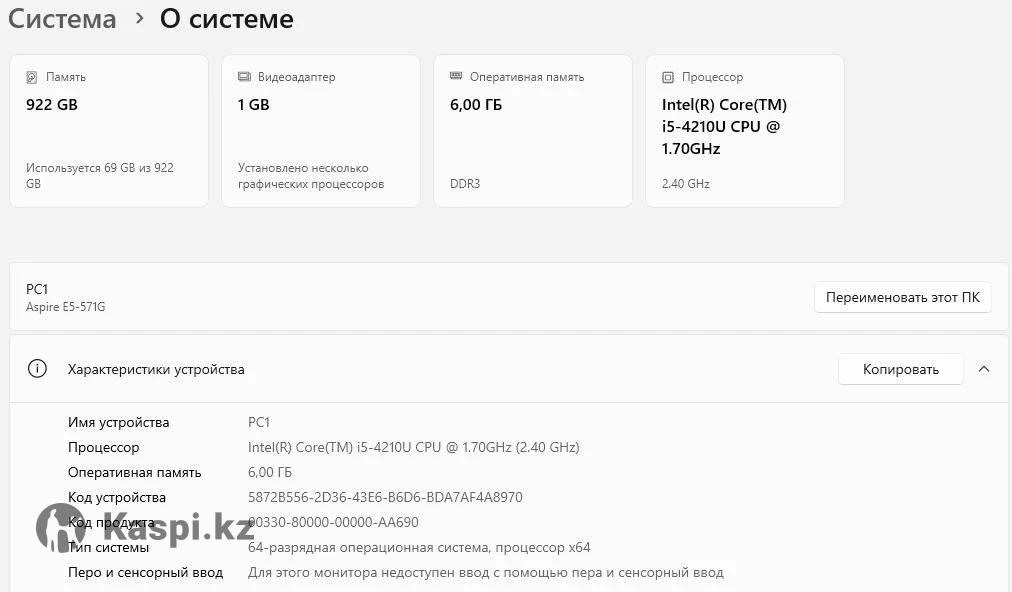Click the RAM icon beside Оперативная память
1012x592 pixels.
click(456, 76)
